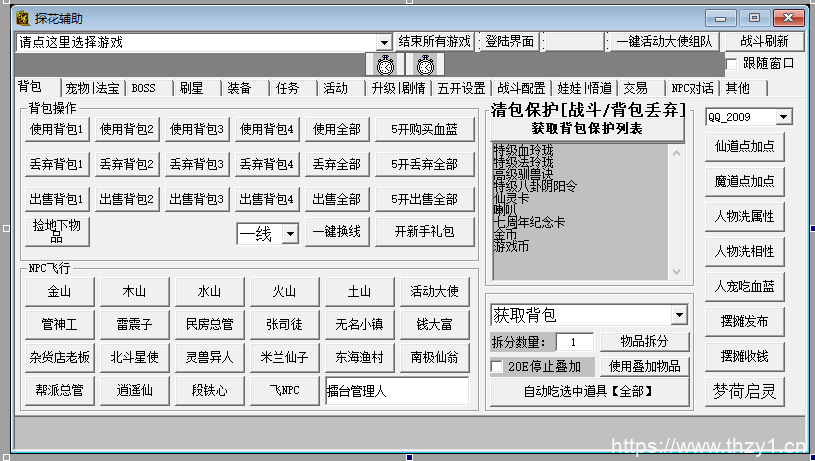Click the 擂台管理人 input field

click(x=397, y=390)
